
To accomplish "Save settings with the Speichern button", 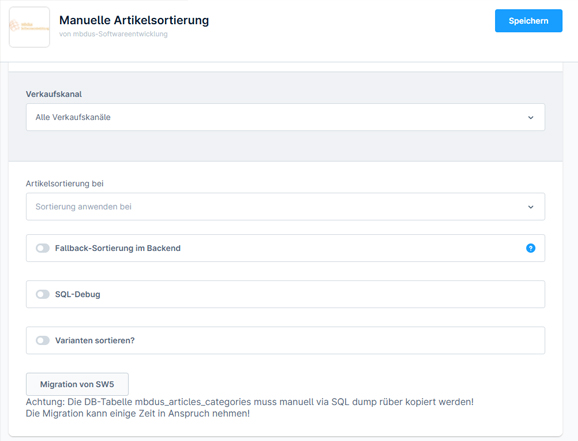I will coord(529,21).
